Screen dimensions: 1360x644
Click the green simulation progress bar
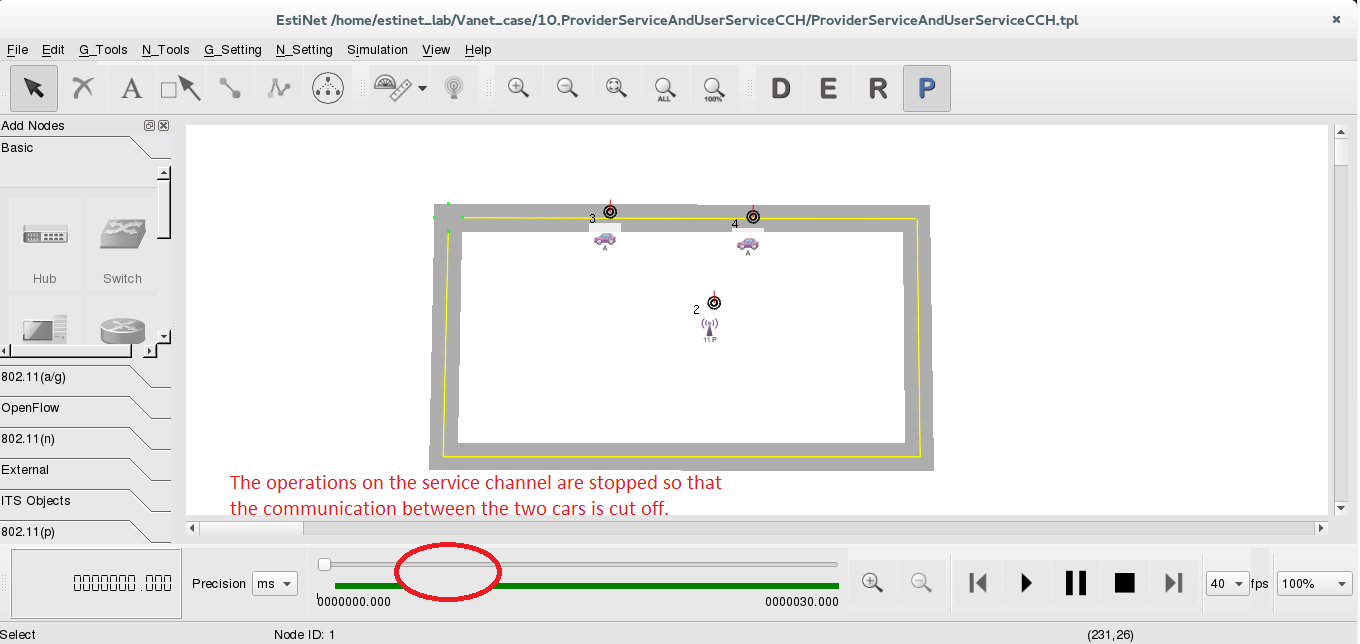(x=586, y=586)
